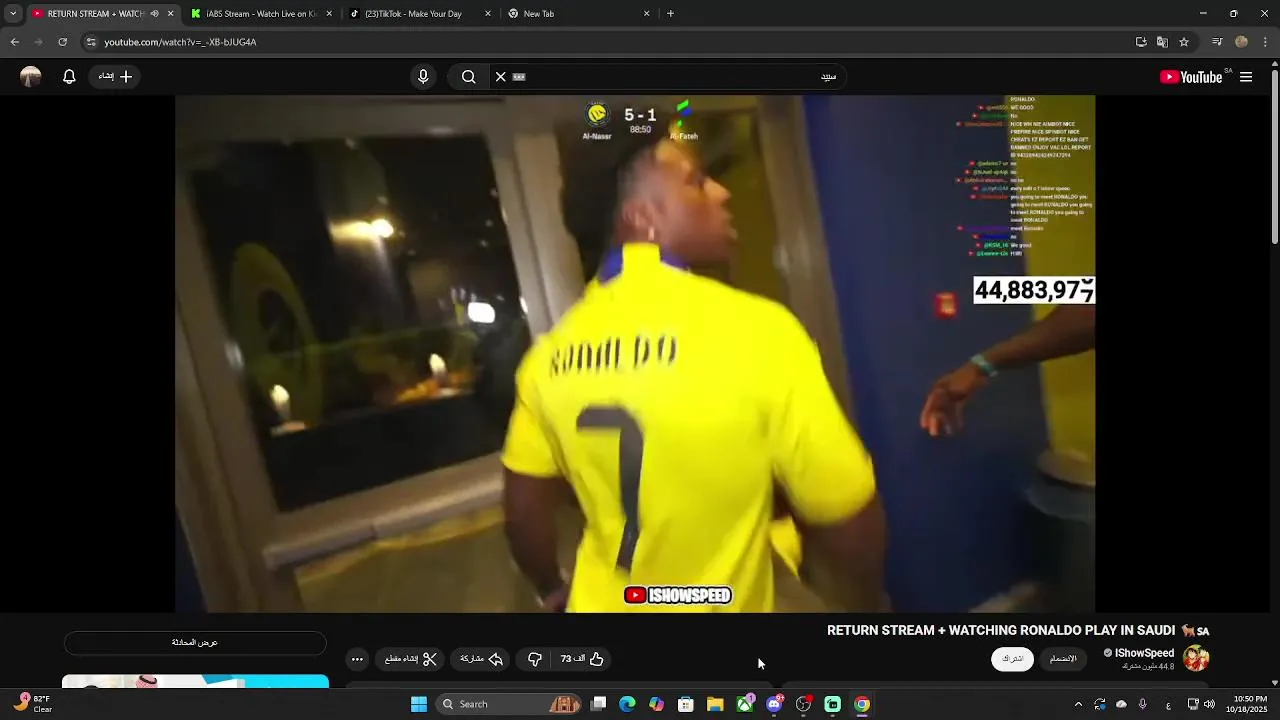The image size is (1280, 720).
Task: Launch Microsoft Edge from the taskbar
Action: pyautogui.click(x=627, y=704)
